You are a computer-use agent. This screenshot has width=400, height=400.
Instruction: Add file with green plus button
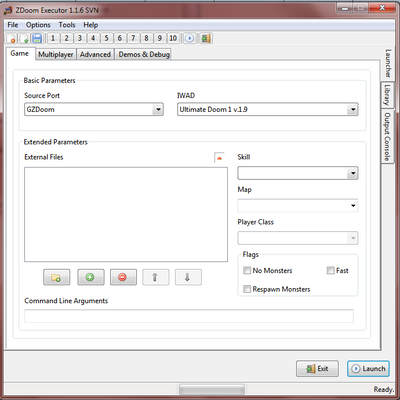tap(90, 277)
